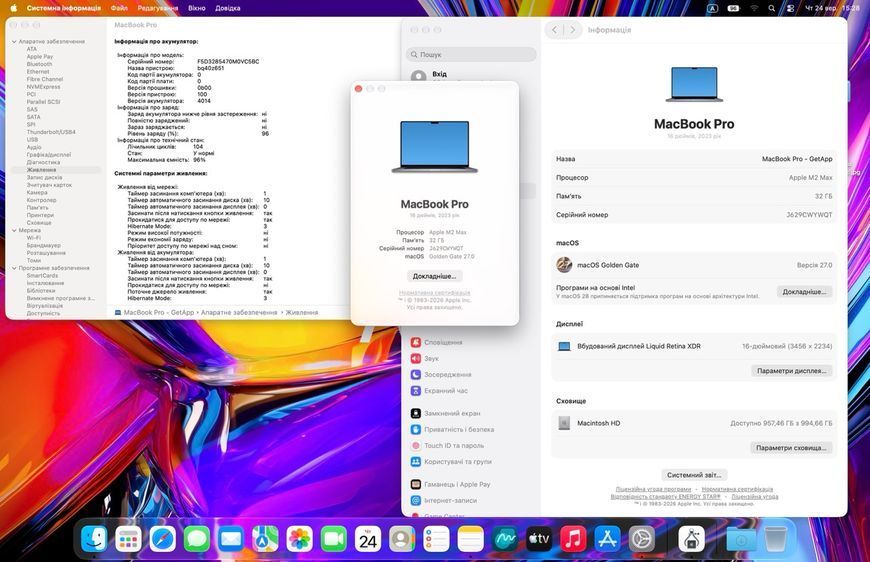Open Photos from the Dock
This screenshot has height=562, width=870.
click(300, 539)
